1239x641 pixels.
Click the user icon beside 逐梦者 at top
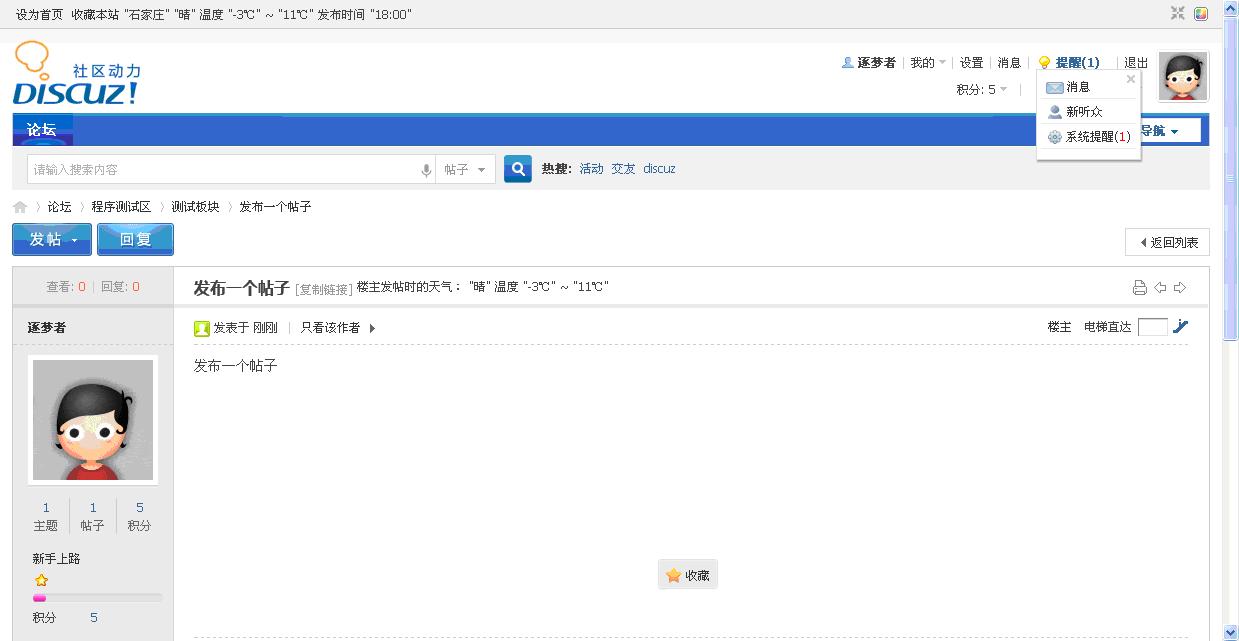click(x=848, y=62)
